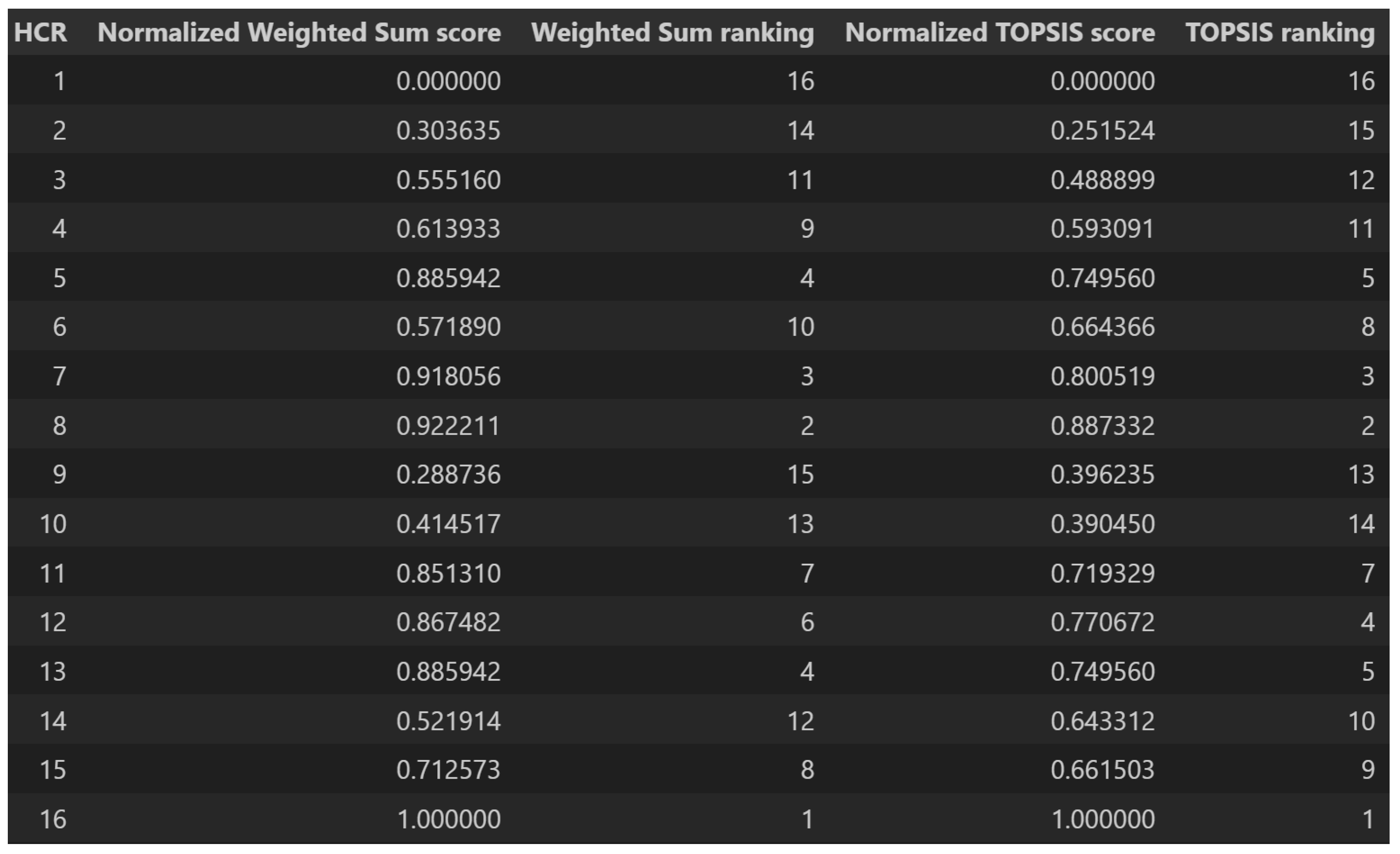Click the Weighted Sum ranking column header
Viewport: 1400px width, 854px height.
(672, 32)
